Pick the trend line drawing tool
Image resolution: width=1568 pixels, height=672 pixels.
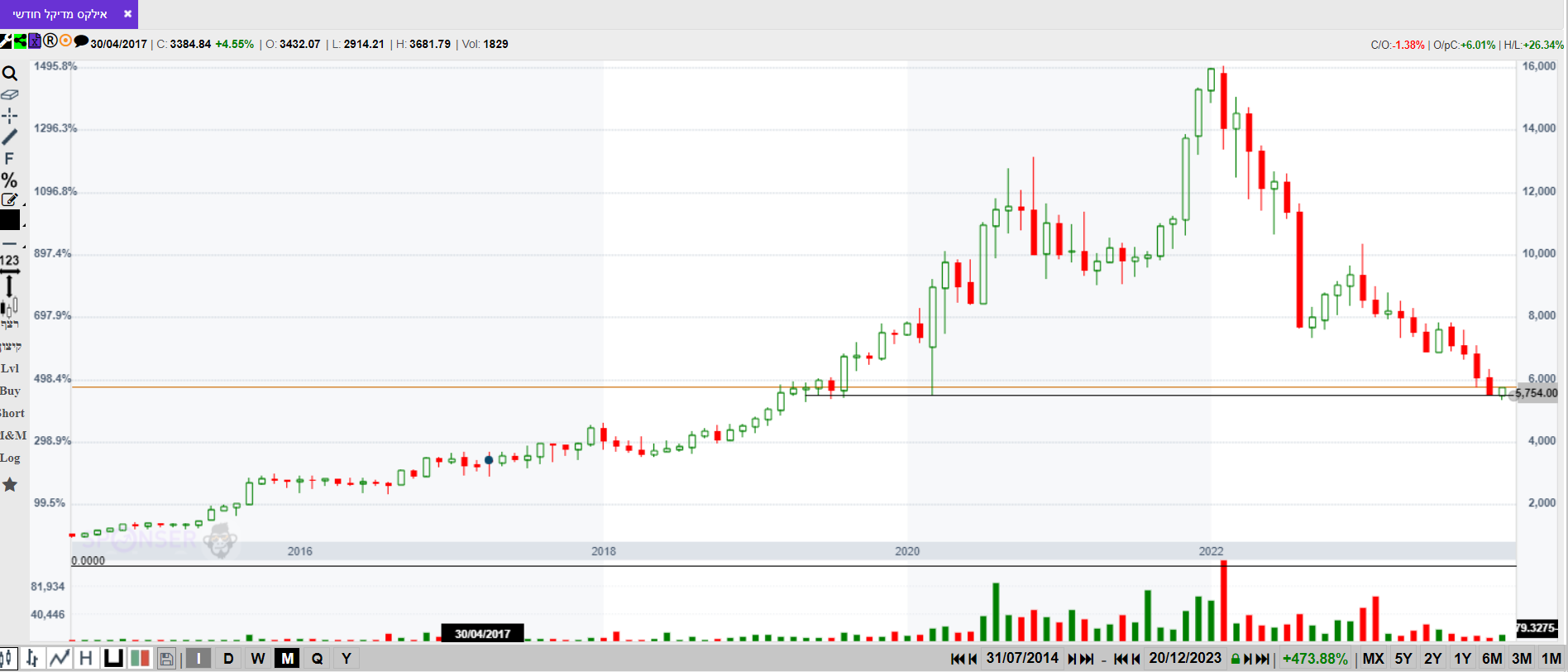(x=10, y=137)
